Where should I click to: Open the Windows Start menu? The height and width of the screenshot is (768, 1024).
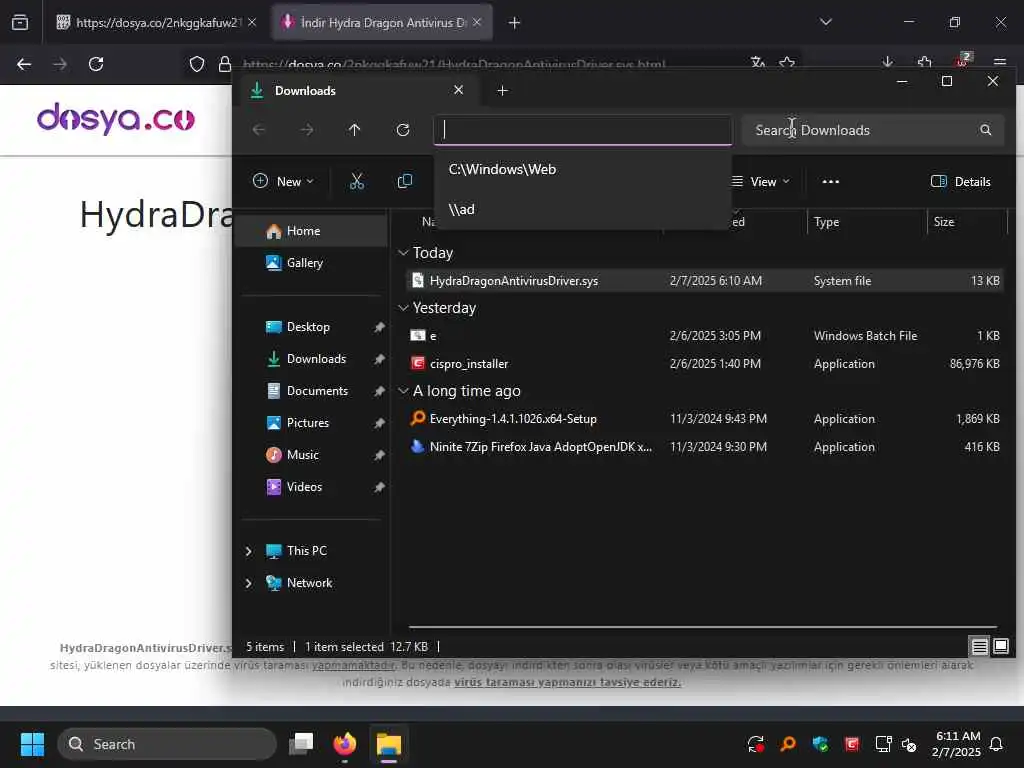tap(32, 744)
